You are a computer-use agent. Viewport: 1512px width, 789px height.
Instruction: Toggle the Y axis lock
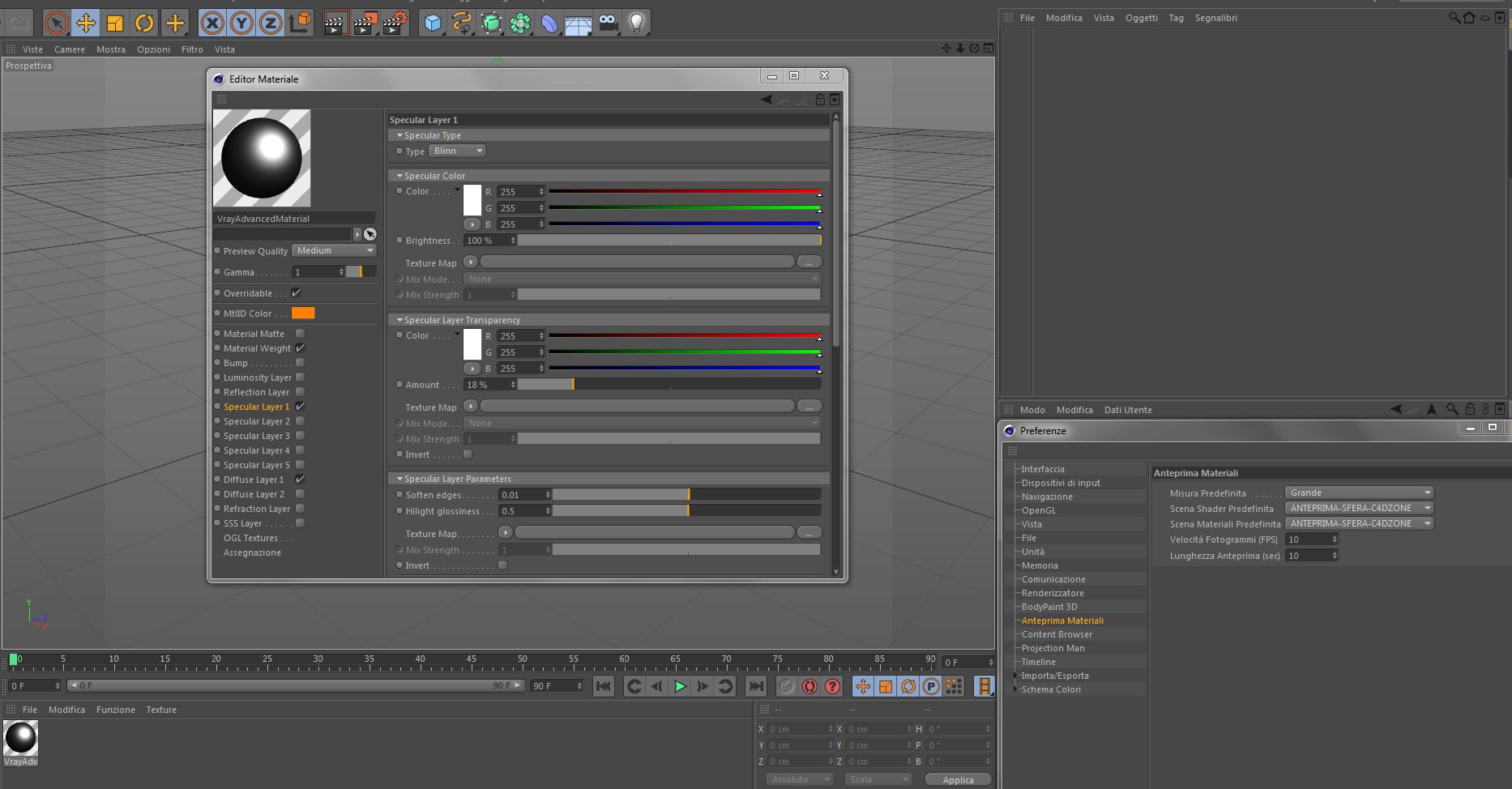tap(241, 23)
